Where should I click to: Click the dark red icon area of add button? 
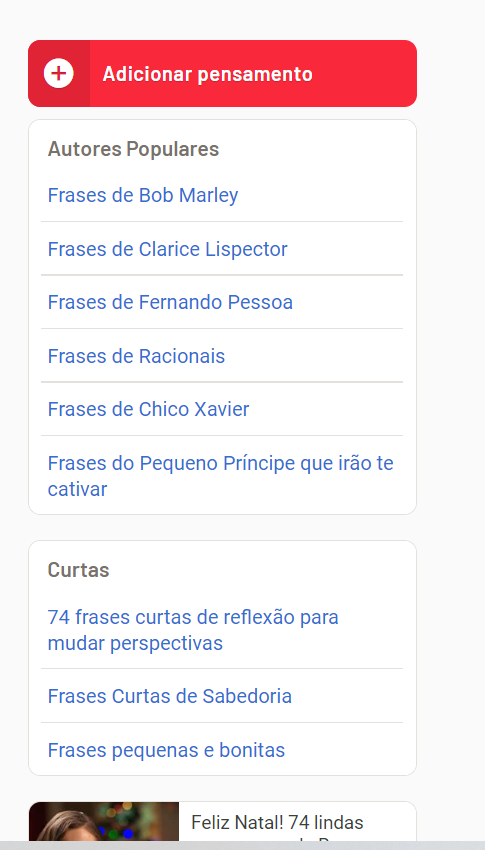point(59,73)
